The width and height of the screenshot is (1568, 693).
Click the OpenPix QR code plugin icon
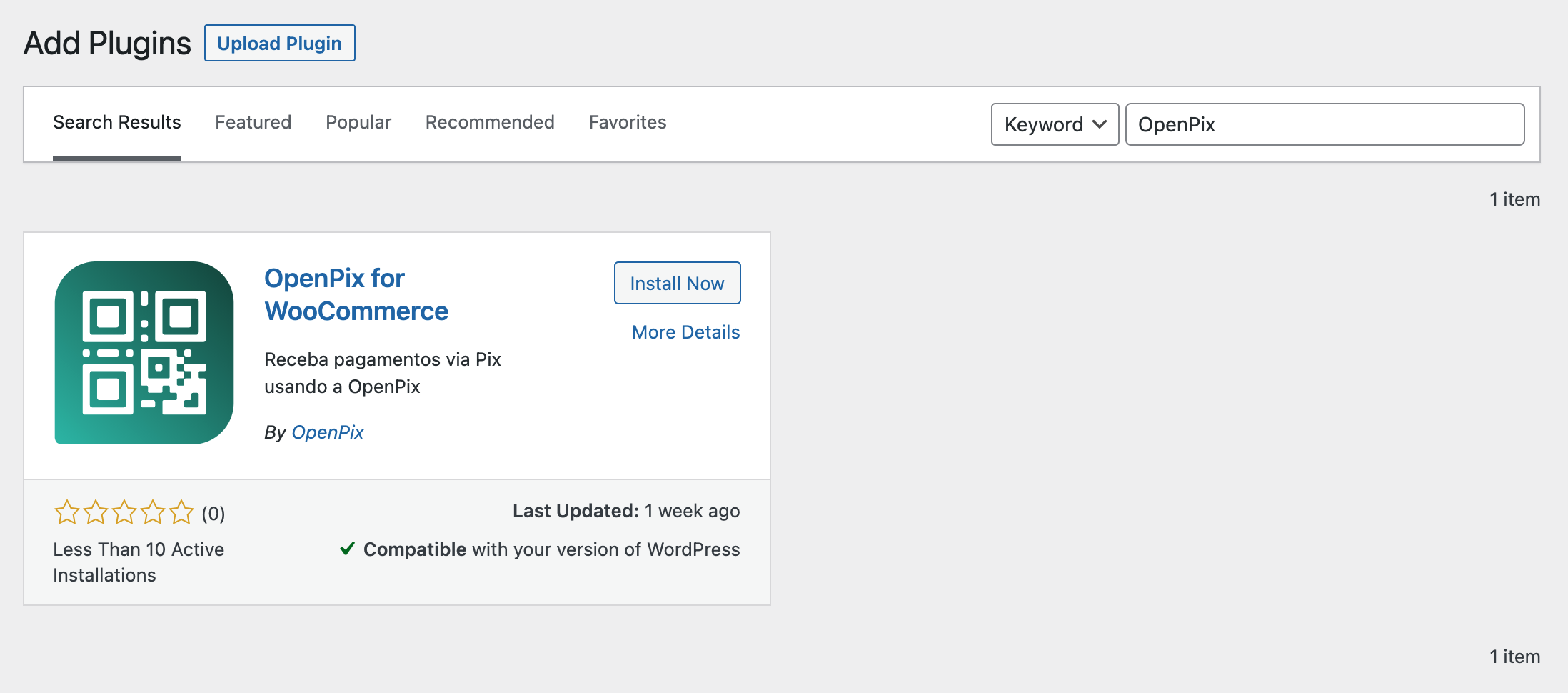coord(144,353)
